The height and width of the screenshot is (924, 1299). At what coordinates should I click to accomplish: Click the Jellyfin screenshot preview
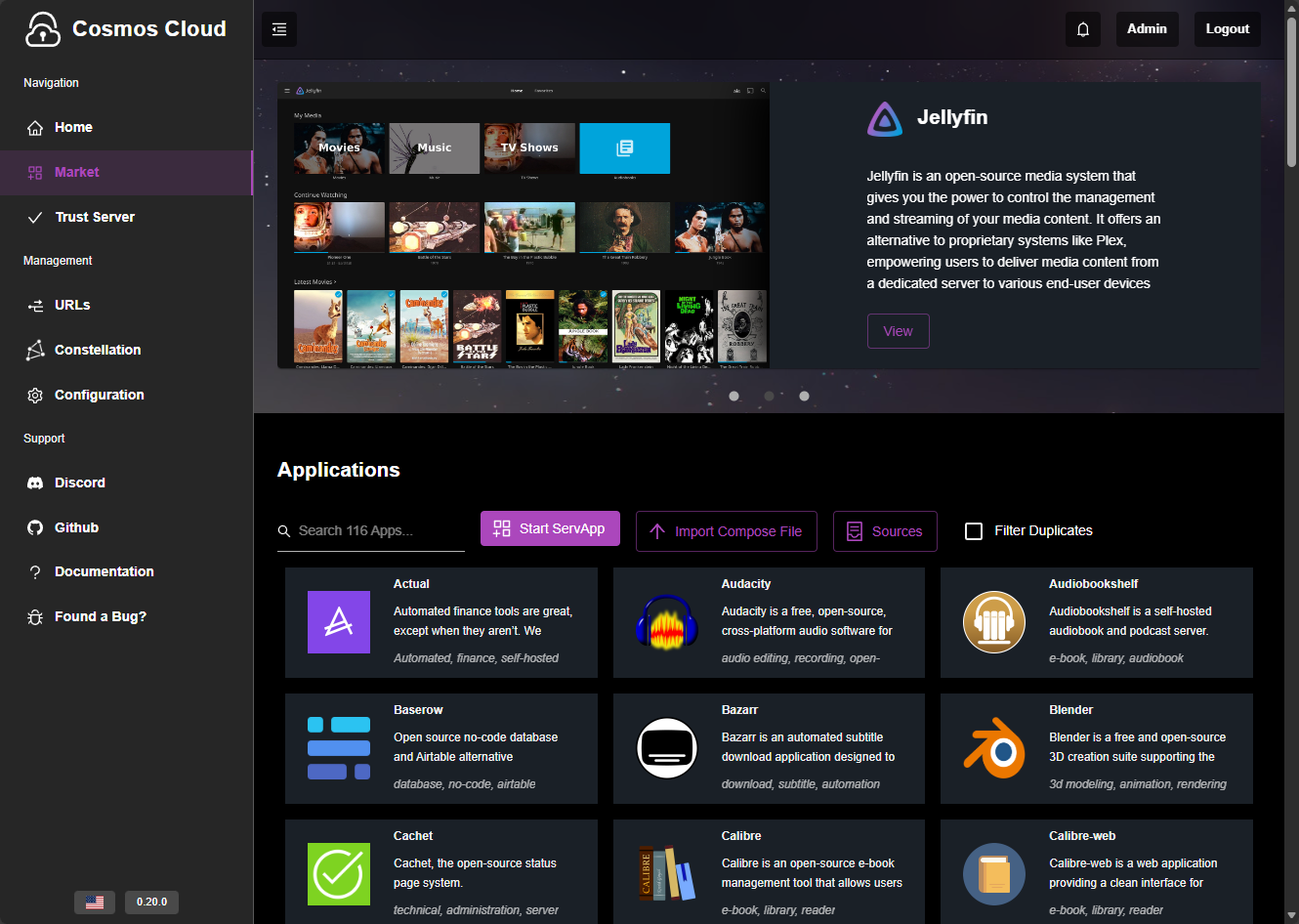click(x=524, y=226)
